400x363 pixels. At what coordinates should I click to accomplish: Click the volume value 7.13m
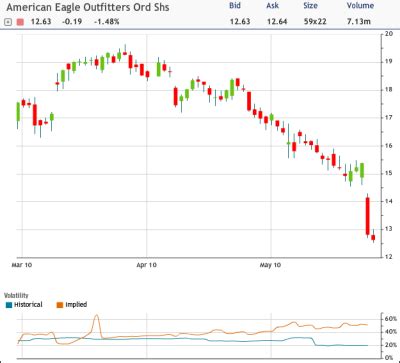359,22
